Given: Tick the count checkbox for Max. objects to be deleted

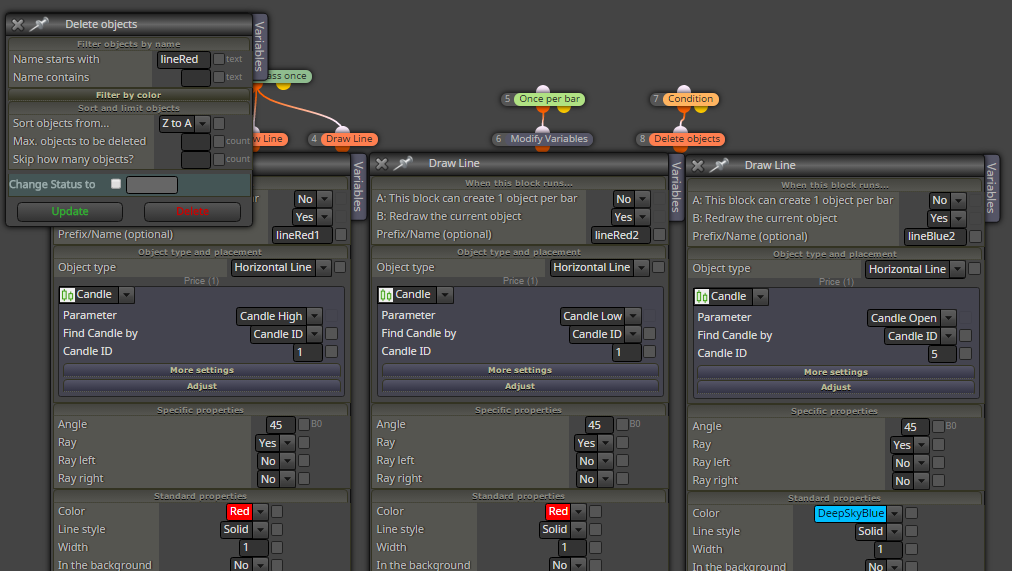Looking at the screenshot, I should pyautogui.click(x=219, y=141).
